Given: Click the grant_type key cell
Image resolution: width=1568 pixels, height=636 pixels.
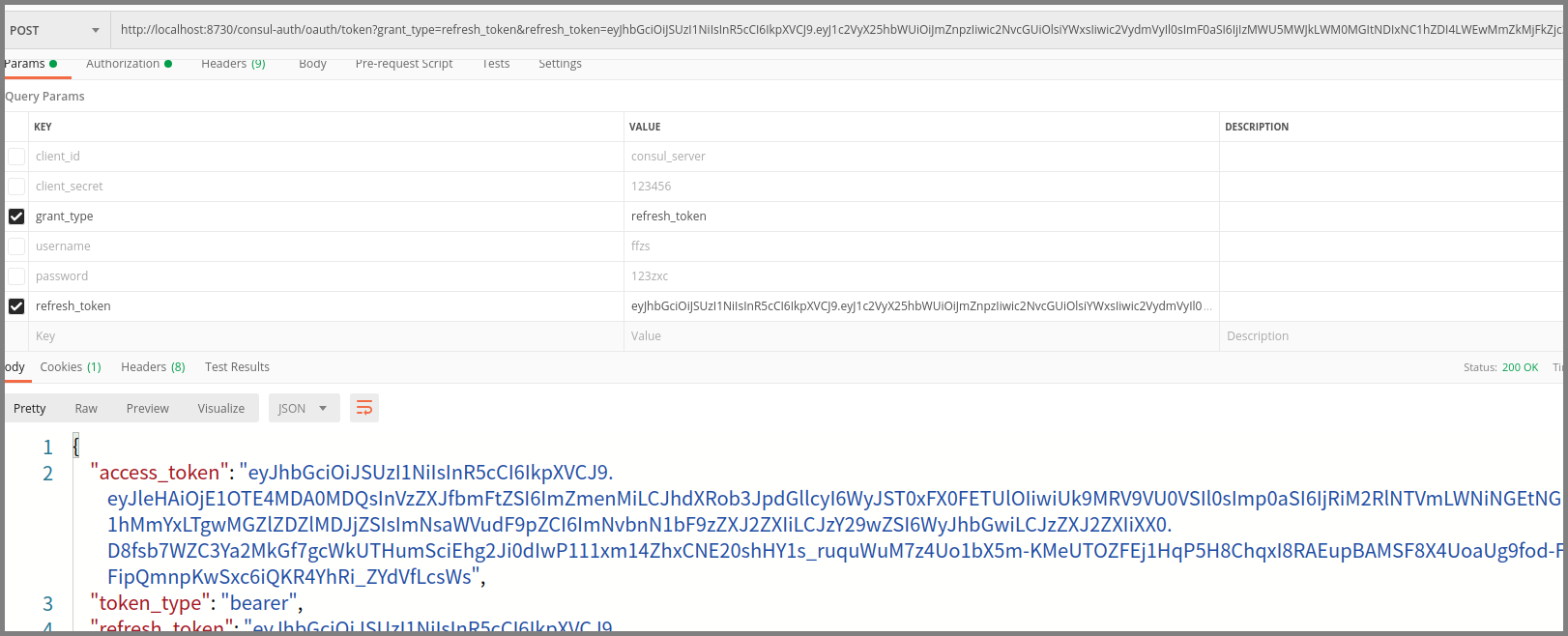Looking at the screenshot, I should (327, 217).
